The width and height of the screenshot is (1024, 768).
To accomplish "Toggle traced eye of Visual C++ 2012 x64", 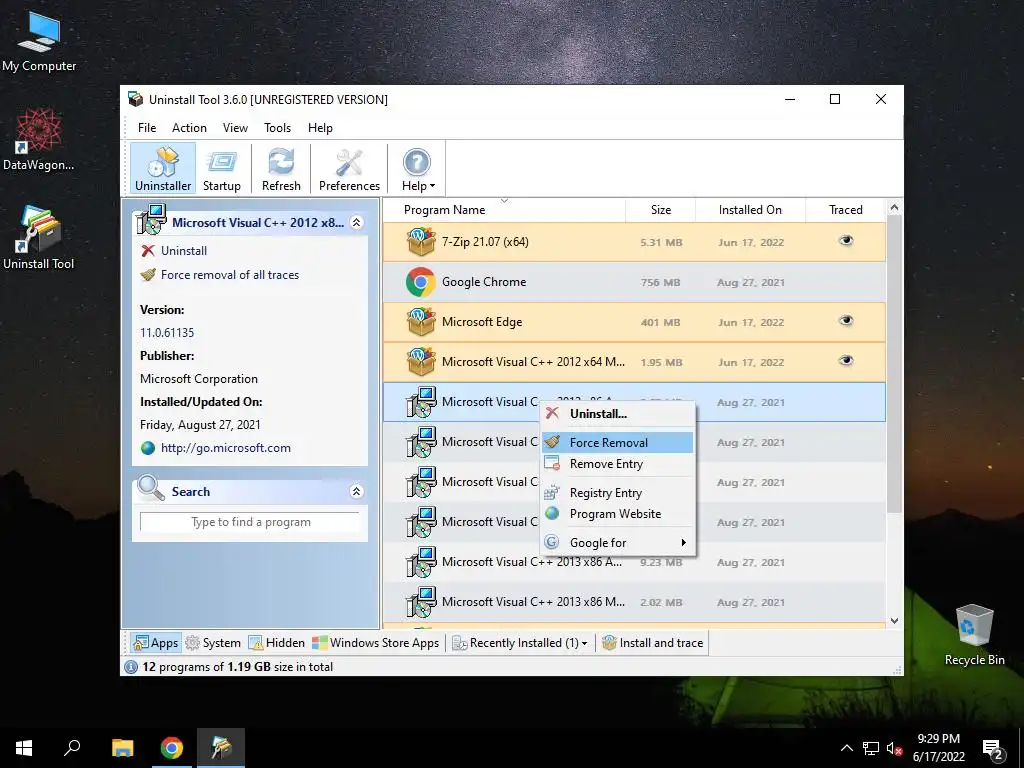I will pyautogui.click(x=846, y=360).
